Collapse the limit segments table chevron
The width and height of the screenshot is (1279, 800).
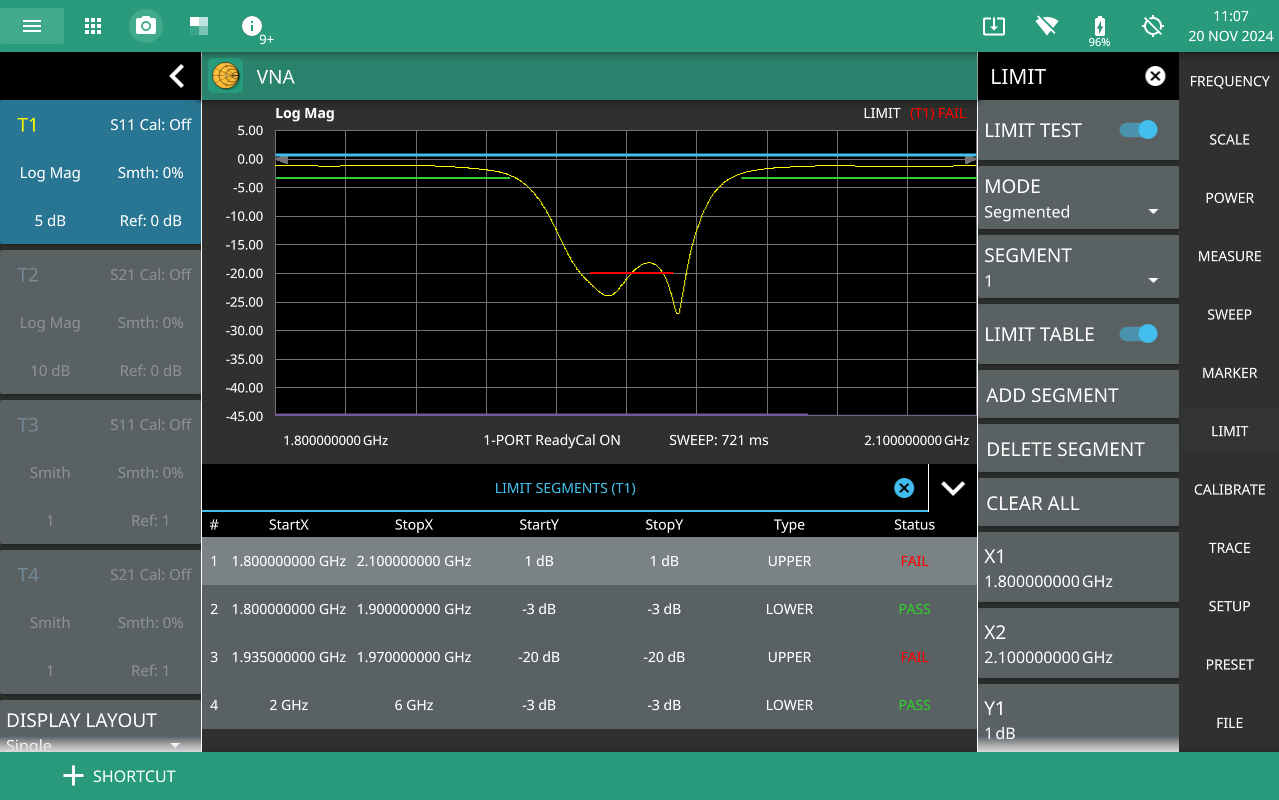click(953, 488)
